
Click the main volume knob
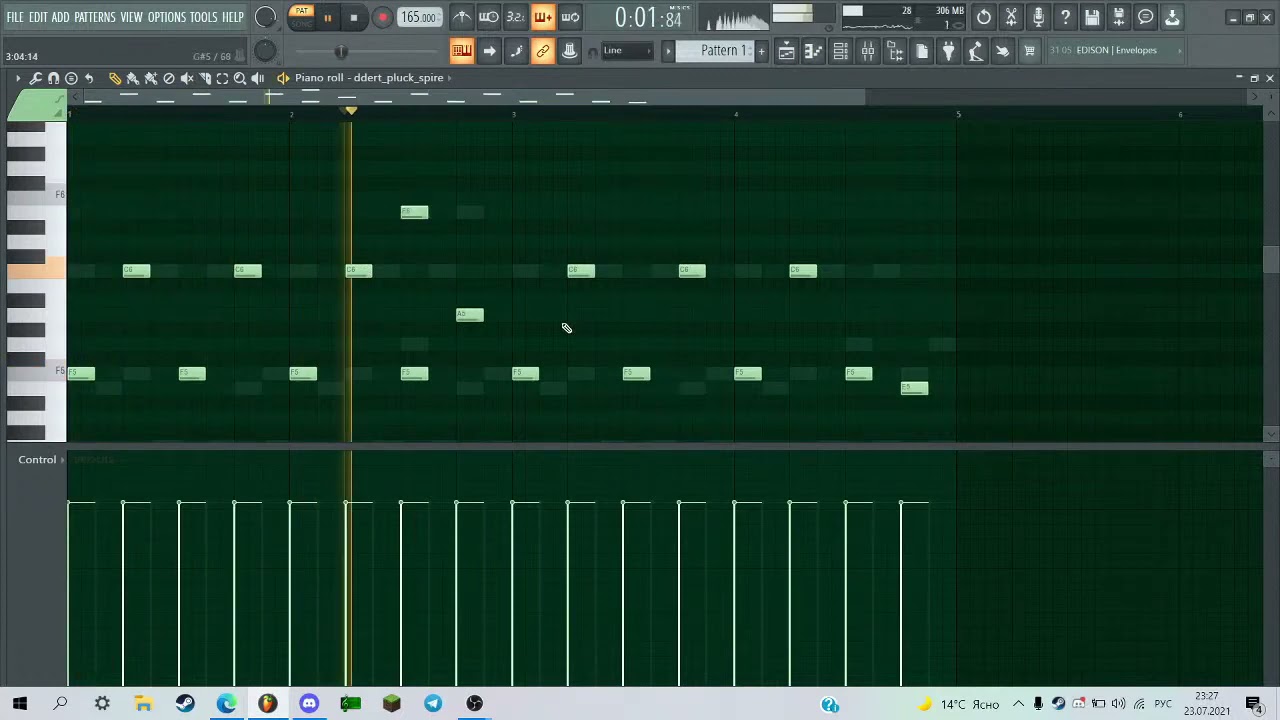click(265, 17)
